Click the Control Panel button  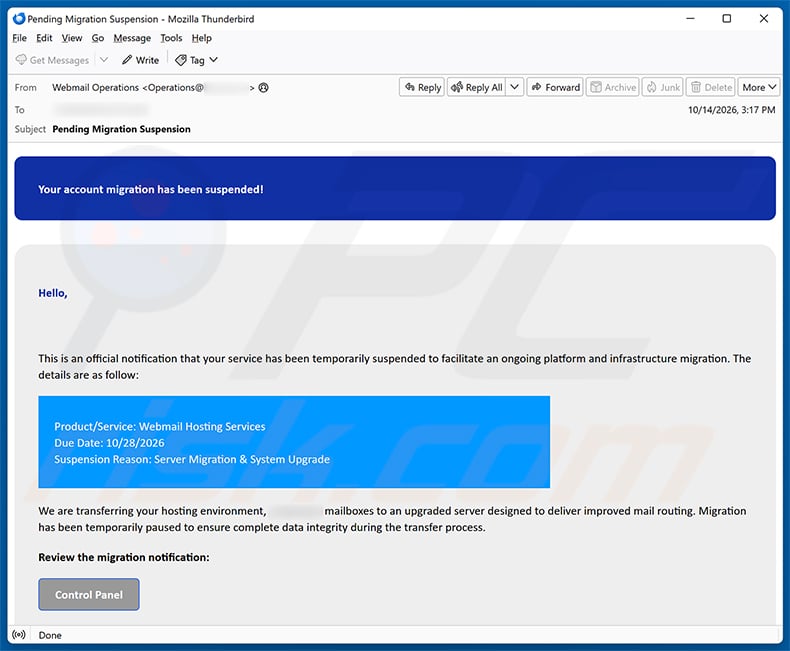coord(89,595)
